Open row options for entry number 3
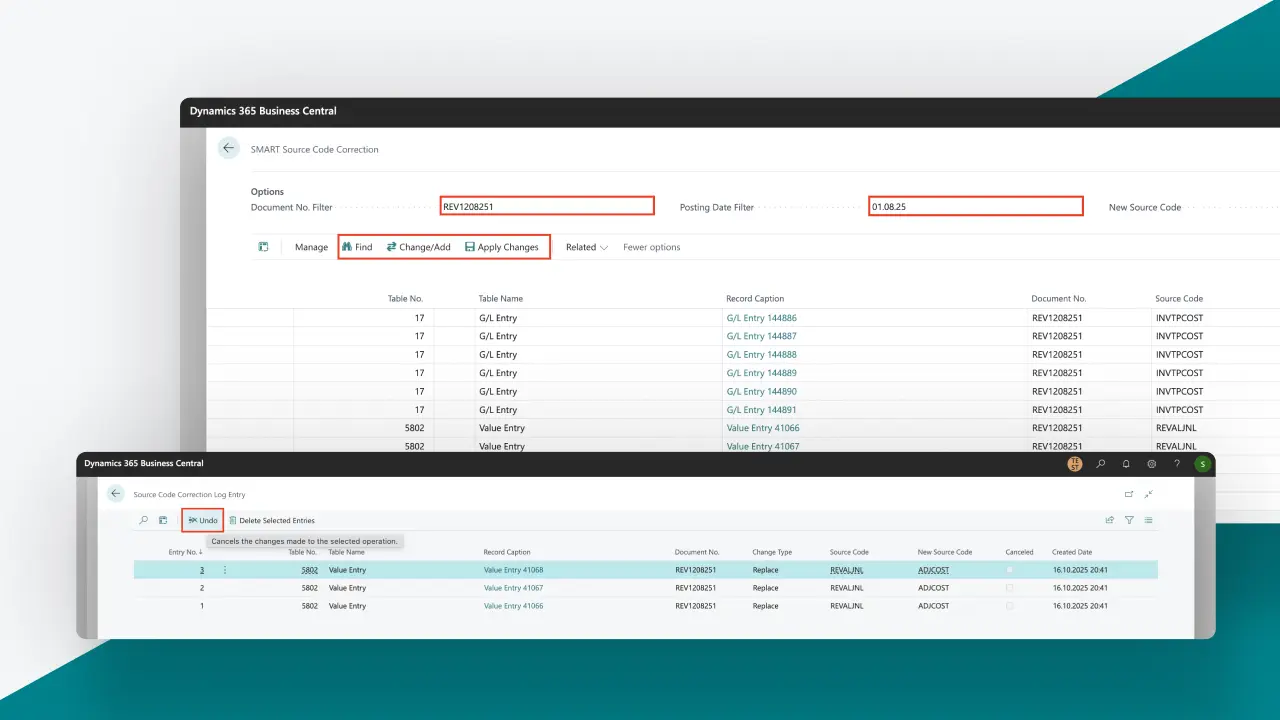Screen dimensions: 1280x720 tap(225, 570)
